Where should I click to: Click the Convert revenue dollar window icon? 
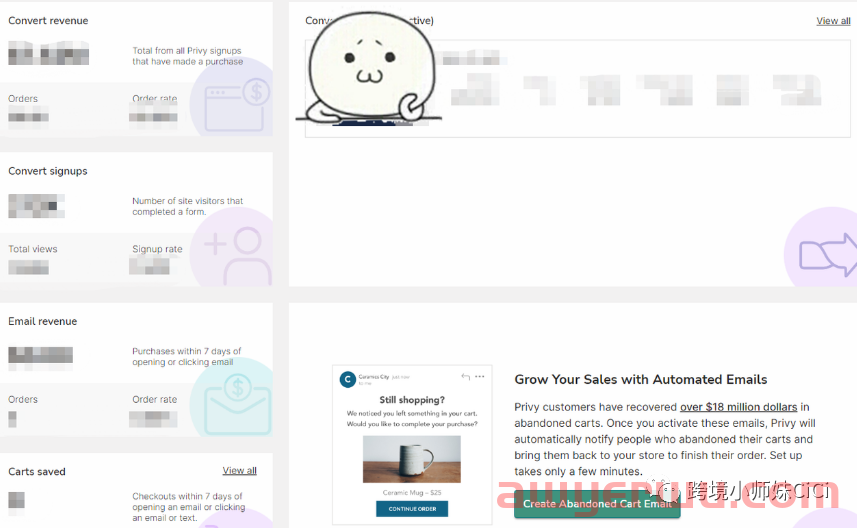[237, 105]
